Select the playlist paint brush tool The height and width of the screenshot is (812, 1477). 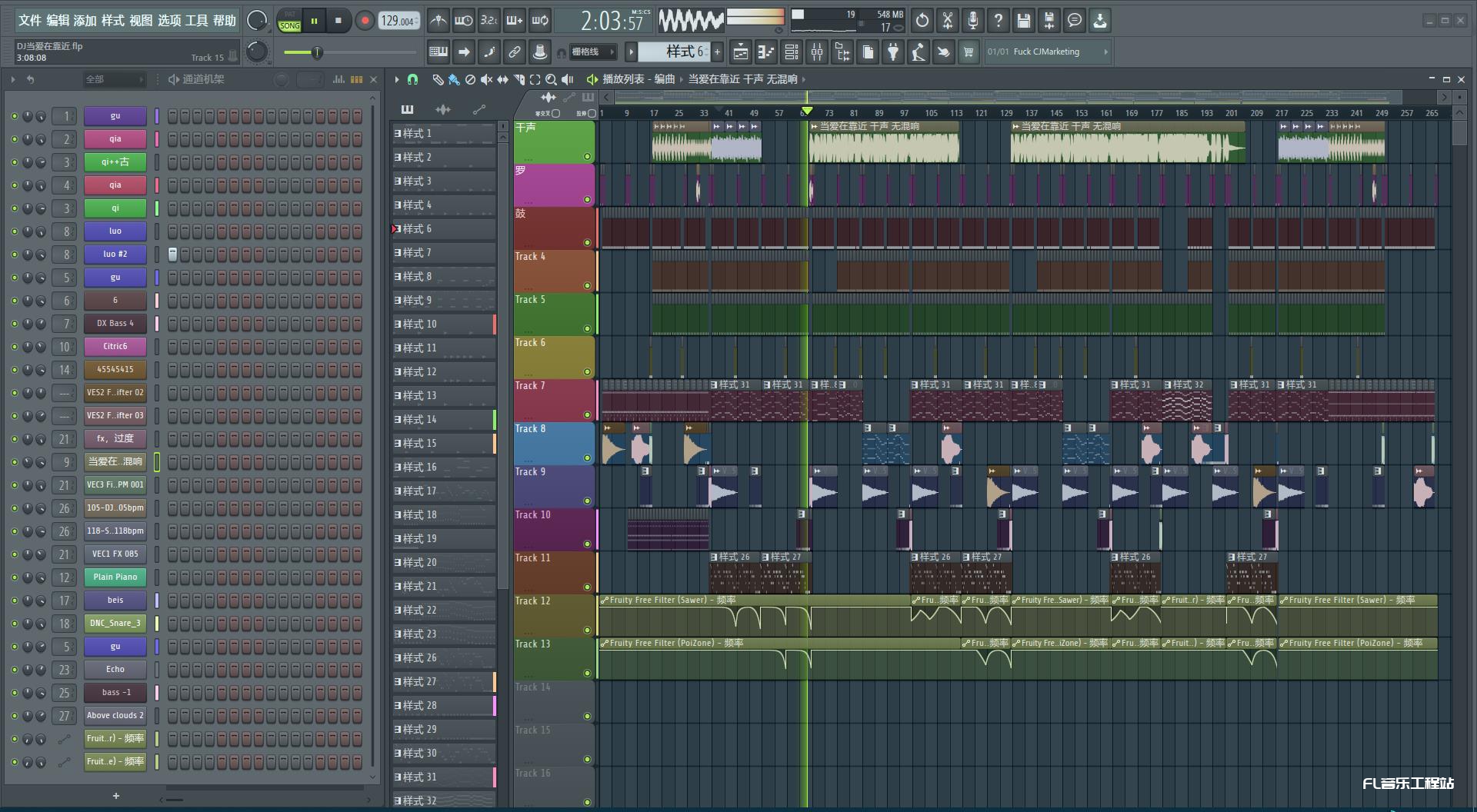454,79
